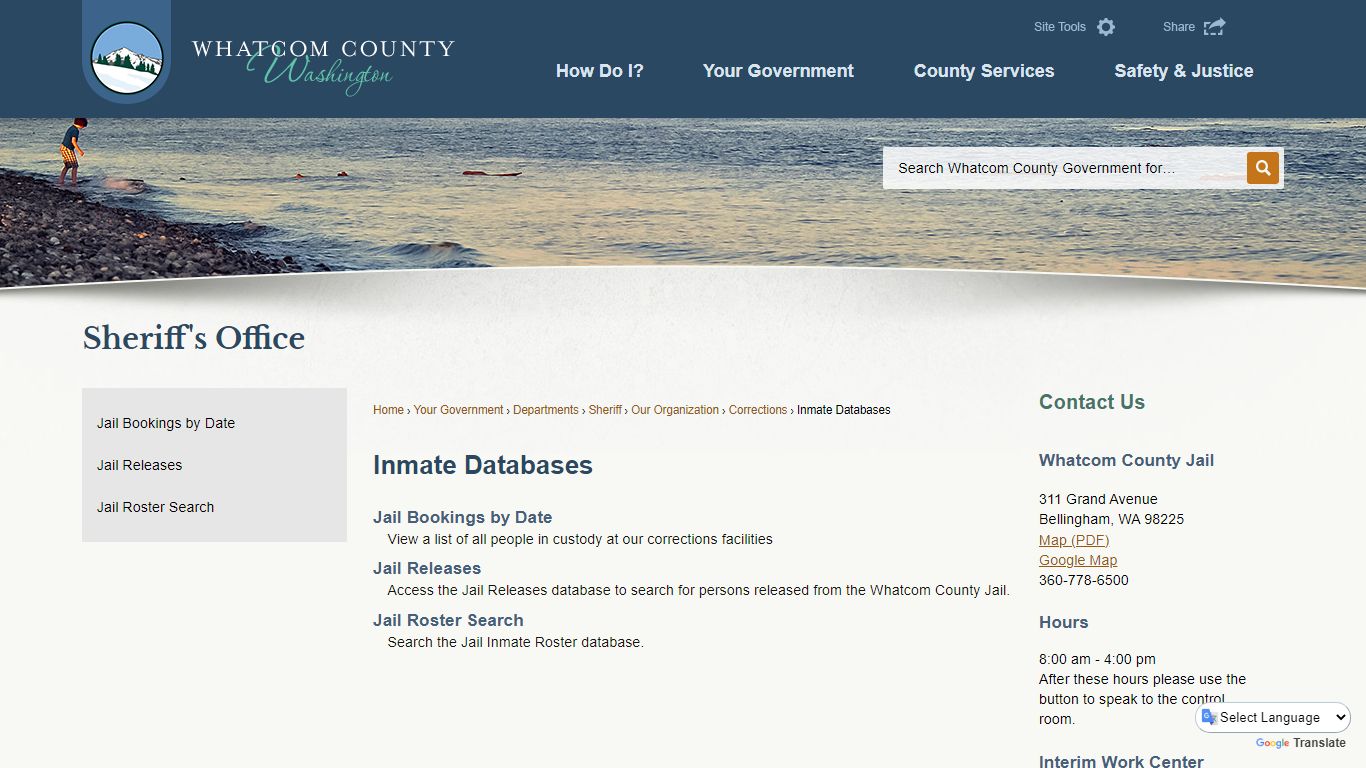
Task: Click the search icon to submit a query
Action: pyautogui.click(x=1261, y=168)
